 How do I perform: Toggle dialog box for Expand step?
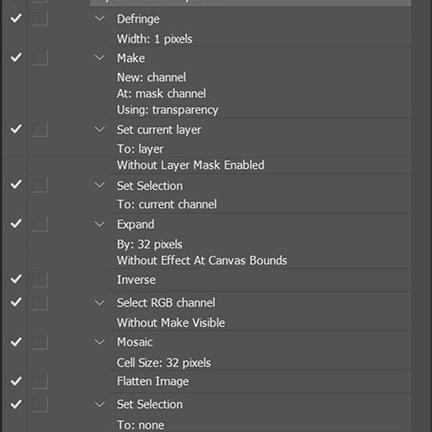click(40, 223)
